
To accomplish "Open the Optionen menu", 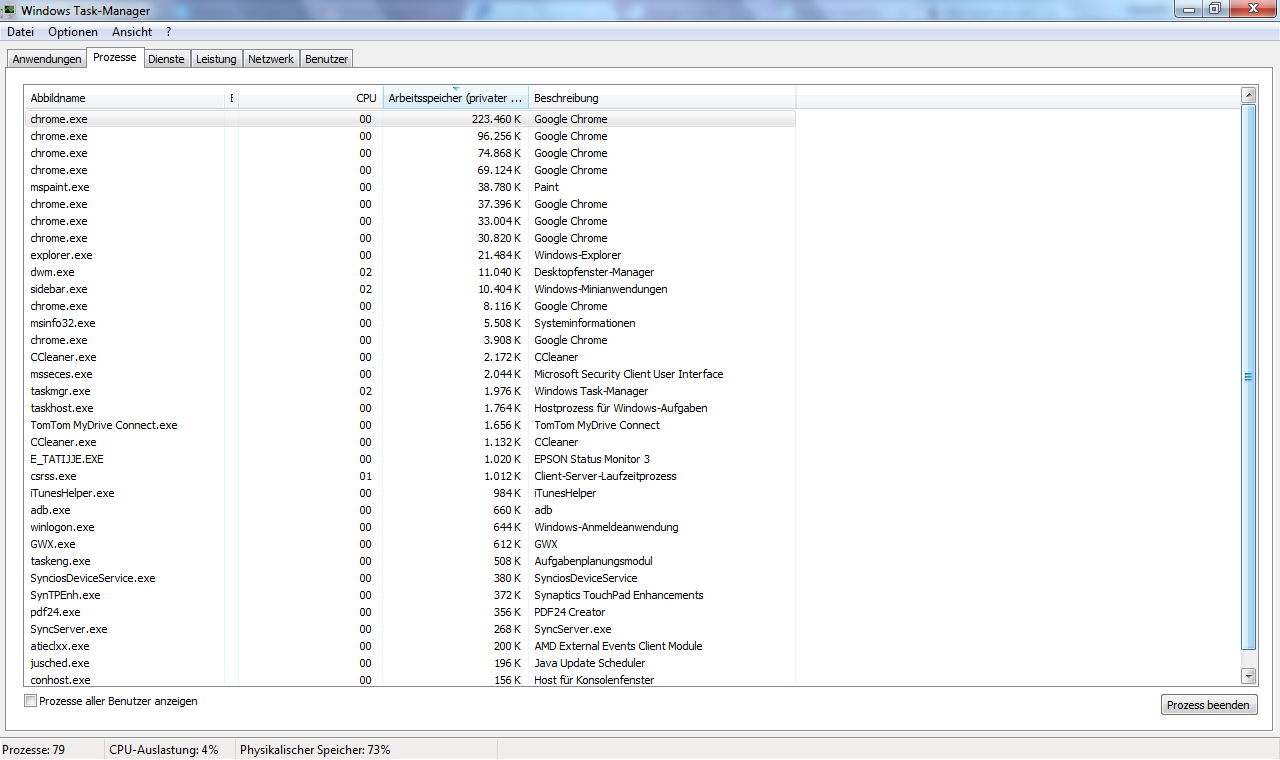I will (73, 32).
